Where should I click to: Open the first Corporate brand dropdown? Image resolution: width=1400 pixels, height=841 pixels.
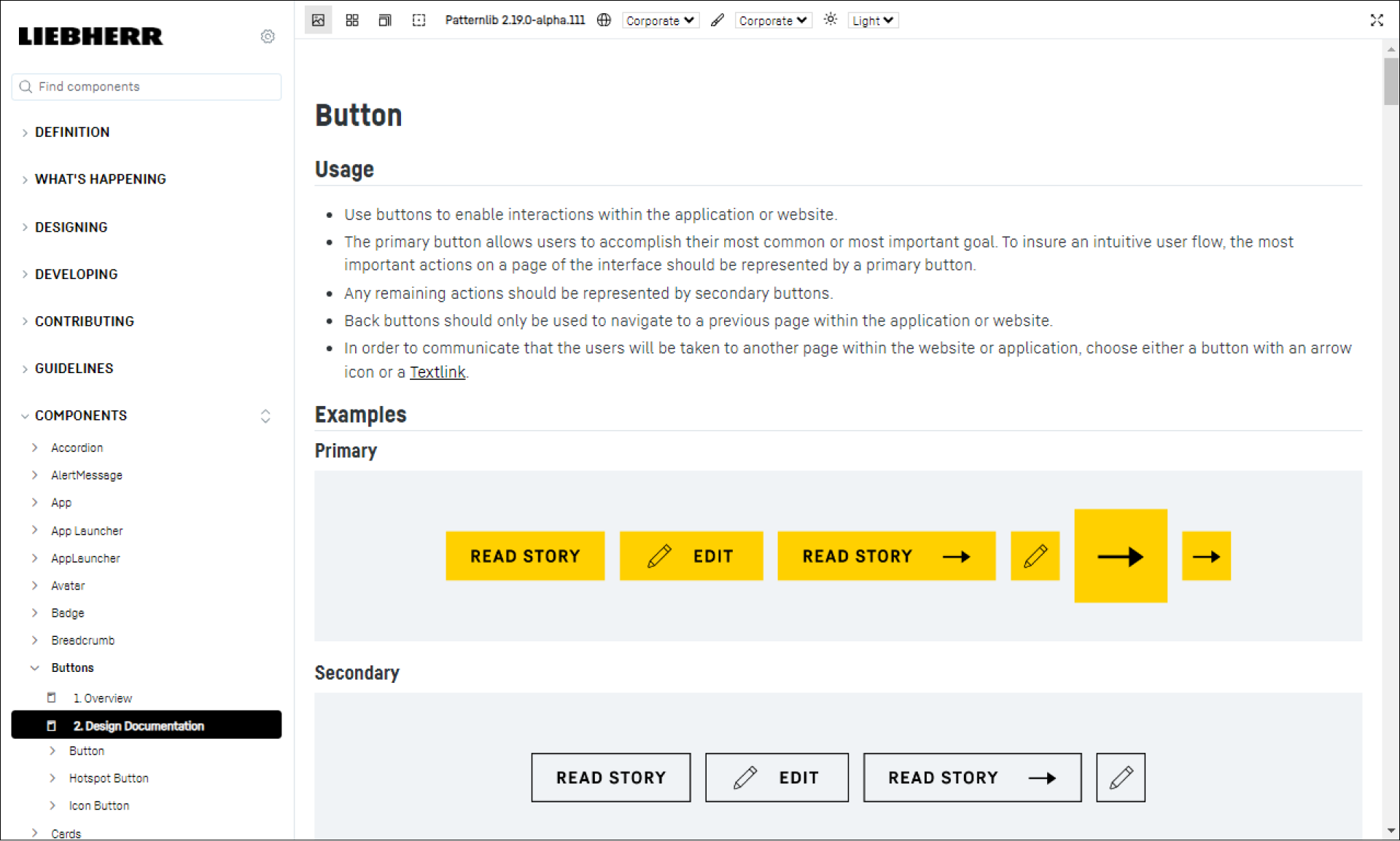tap(659, 20)
